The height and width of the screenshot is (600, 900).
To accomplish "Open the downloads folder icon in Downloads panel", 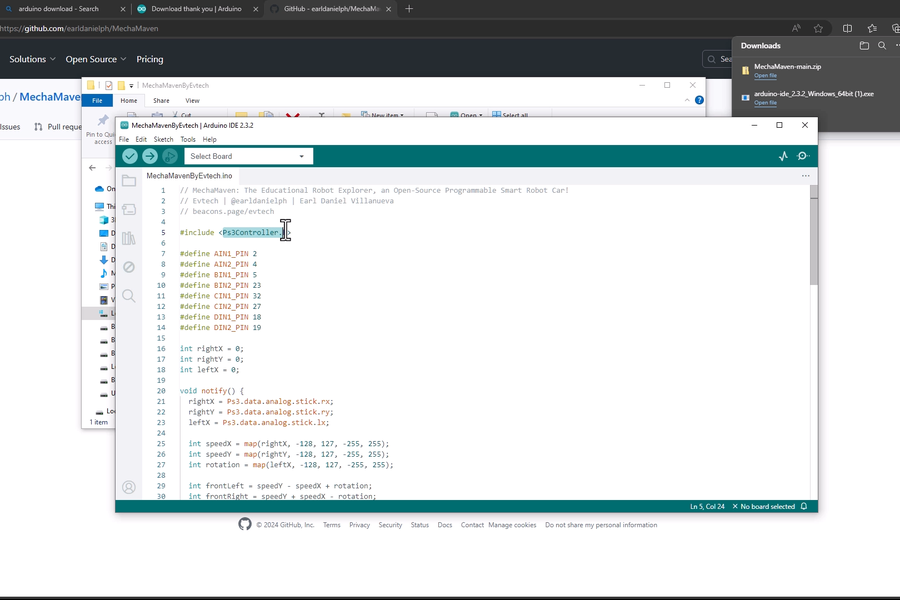I will (864, 45).
